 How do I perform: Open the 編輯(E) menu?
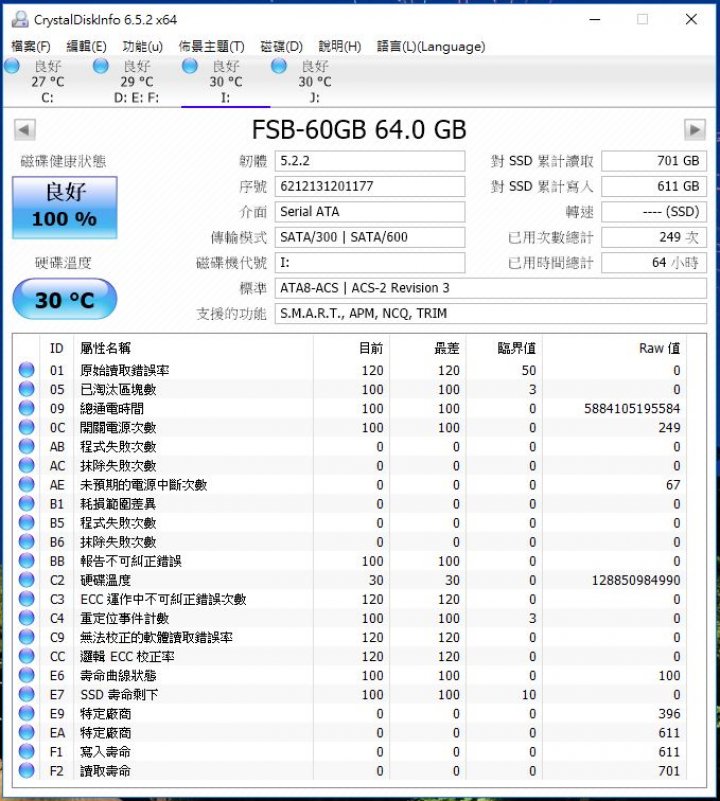(86, 46)
